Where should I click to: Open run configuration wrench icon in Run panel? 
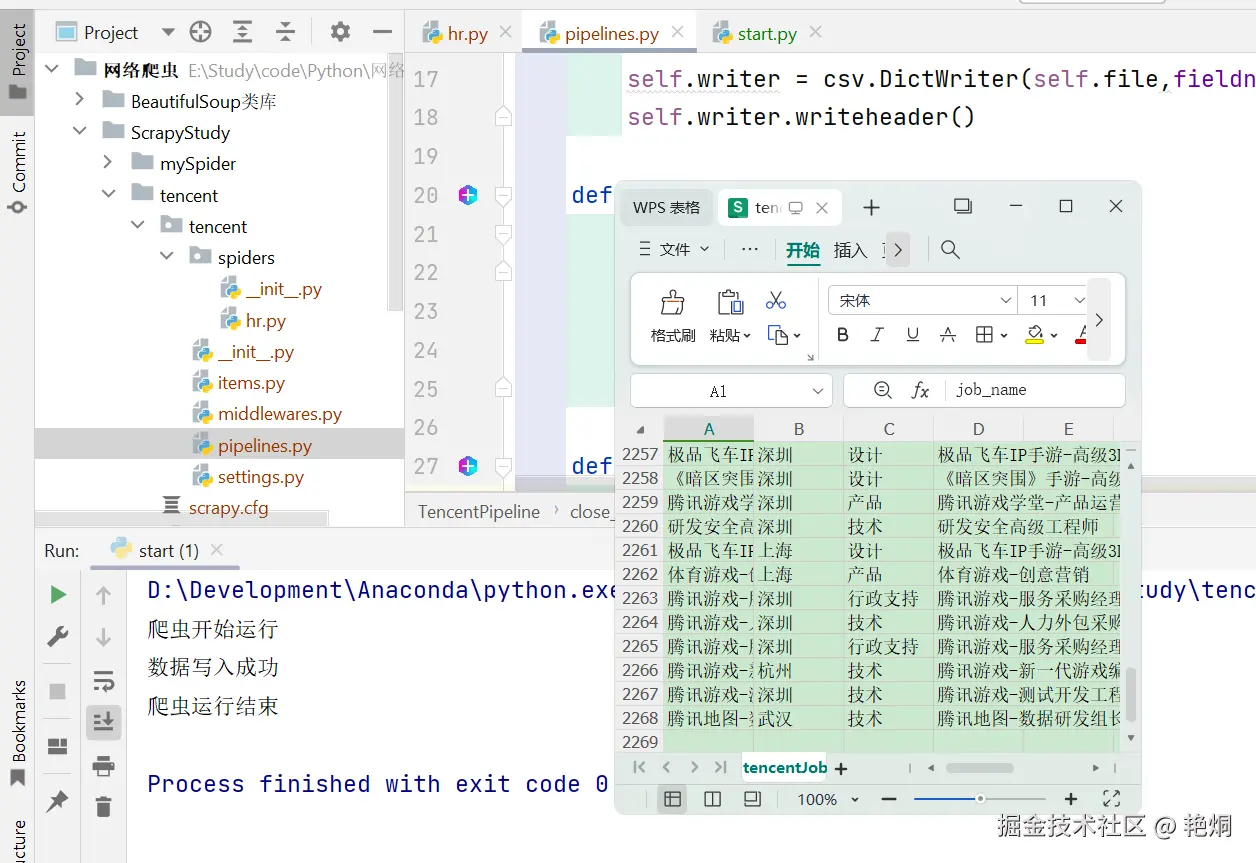(x=58, y=637)
